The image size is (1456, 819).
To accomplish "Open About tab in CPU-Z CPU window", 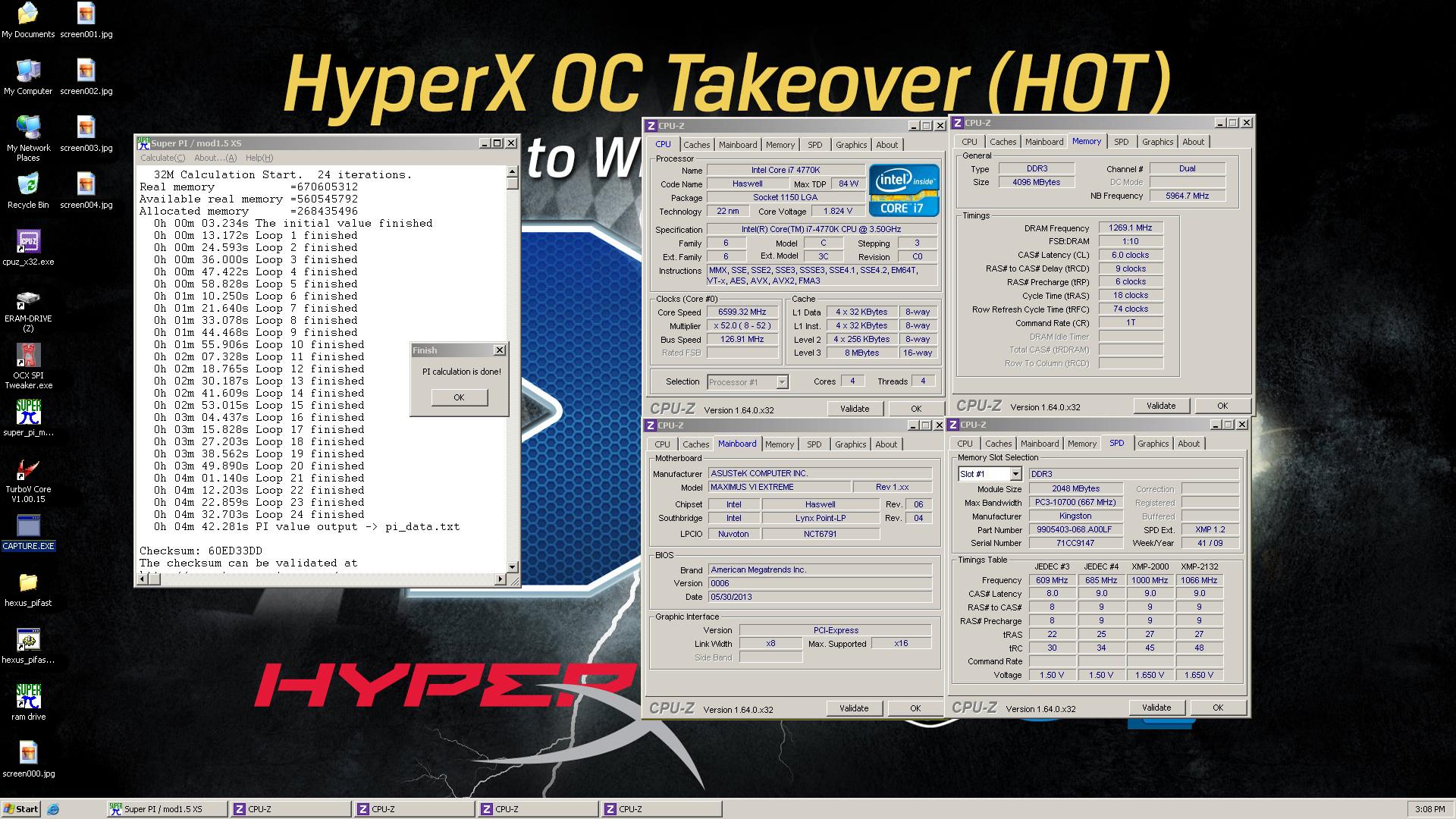I will tap(886, 145).
